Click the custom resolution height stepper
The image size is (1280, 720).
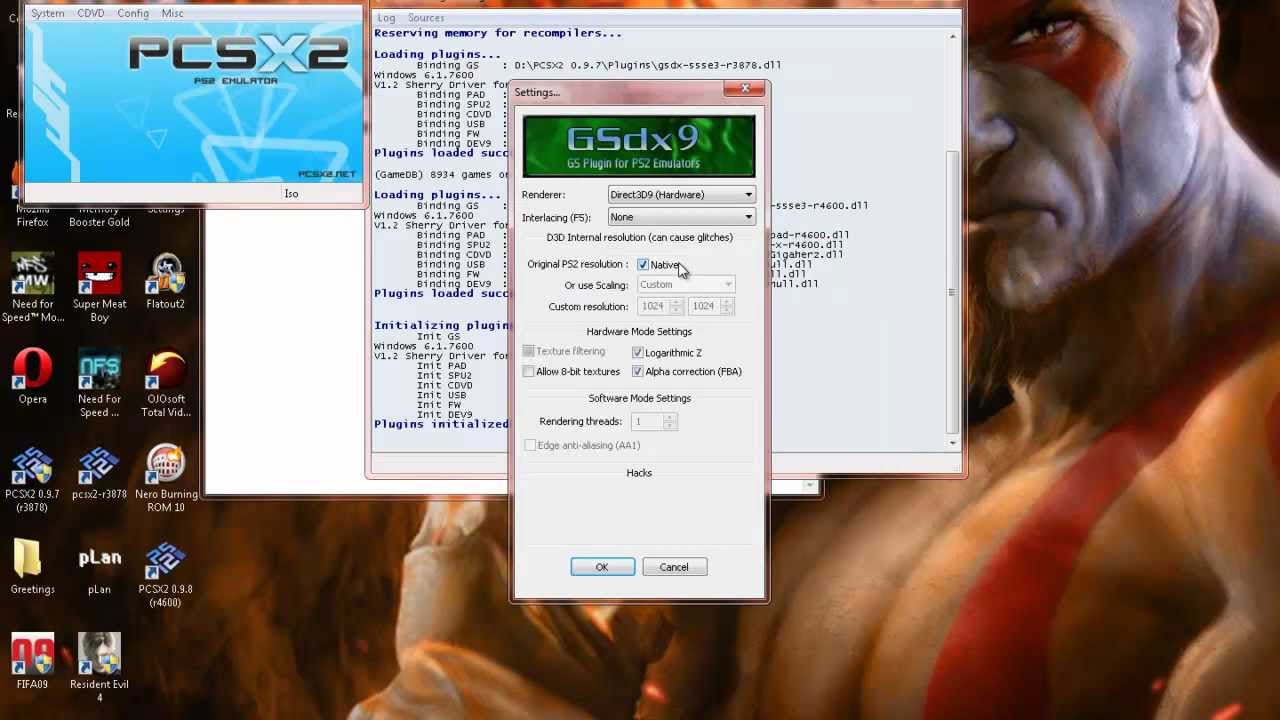click(727, 306)
